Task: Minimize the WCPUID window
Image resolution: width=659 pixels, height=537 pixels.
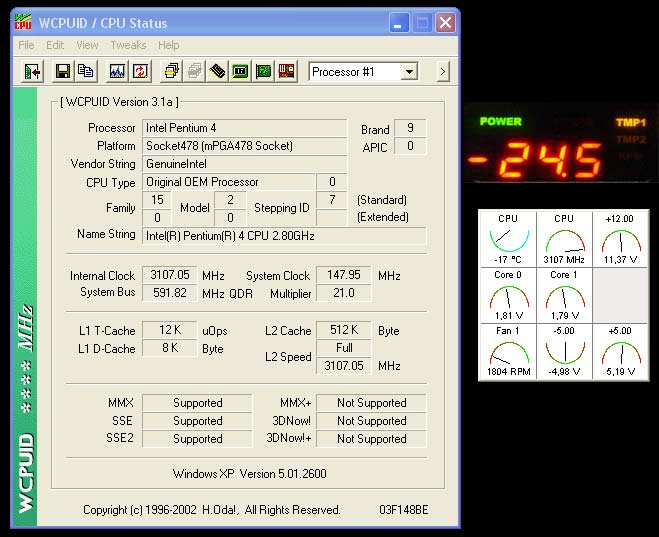Action: point(398,23)
